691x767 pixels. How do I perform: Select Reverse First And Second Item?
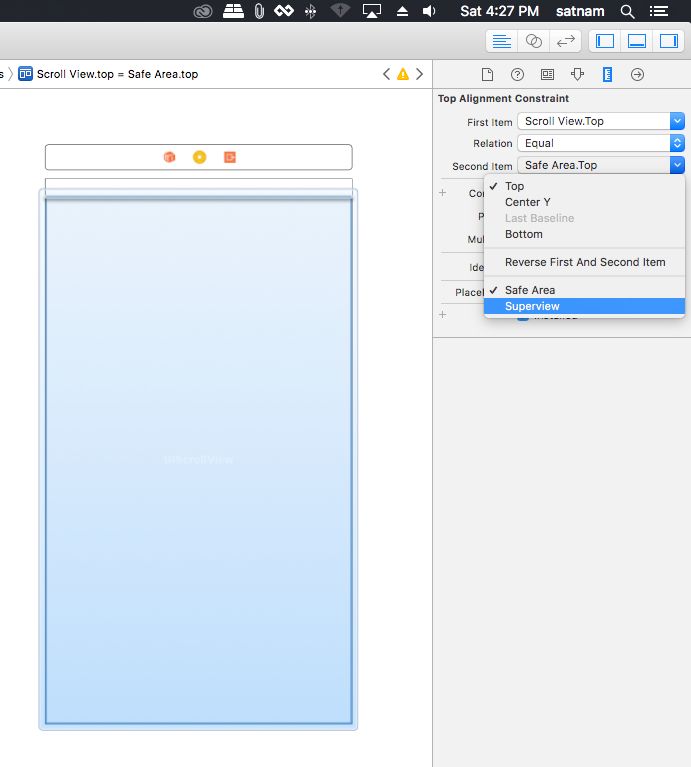[x=584, y=262]
